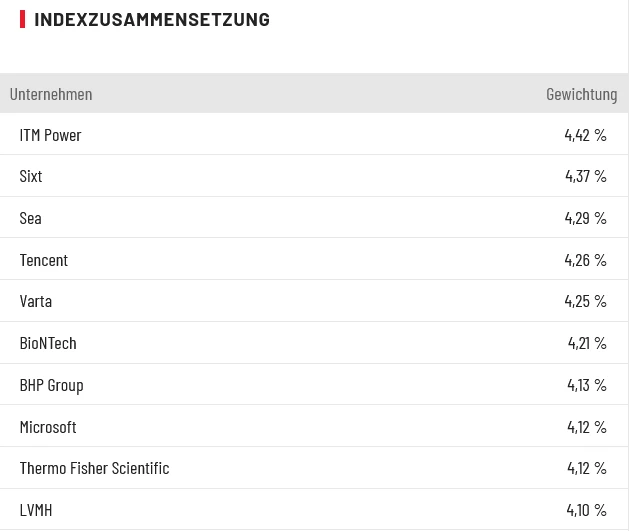Image resolution: width=629 pixels, height=531 pixels.
Task: Click the Indexzusammensetzung section heading
Action: point(152,19)
